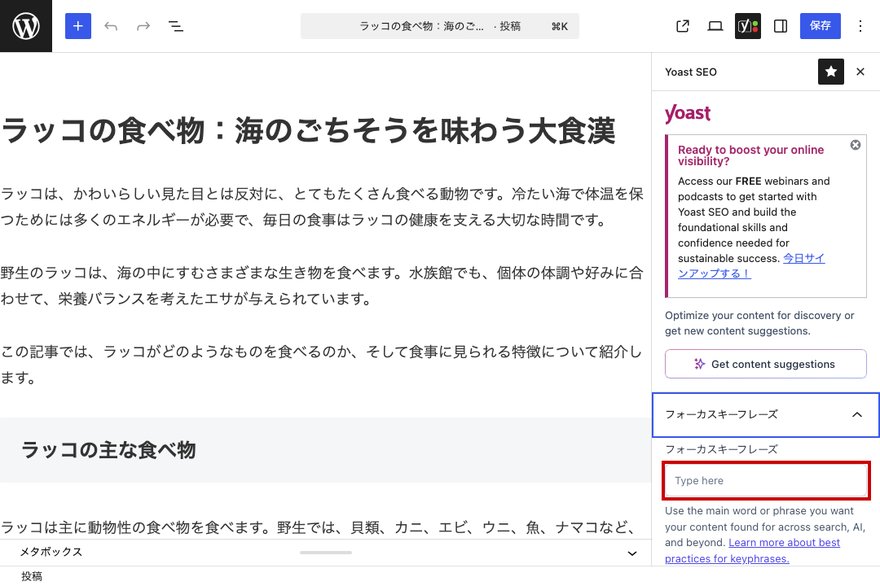
Task: Click the Yoast logo in sidebar
Action: [x=688, y=113]
